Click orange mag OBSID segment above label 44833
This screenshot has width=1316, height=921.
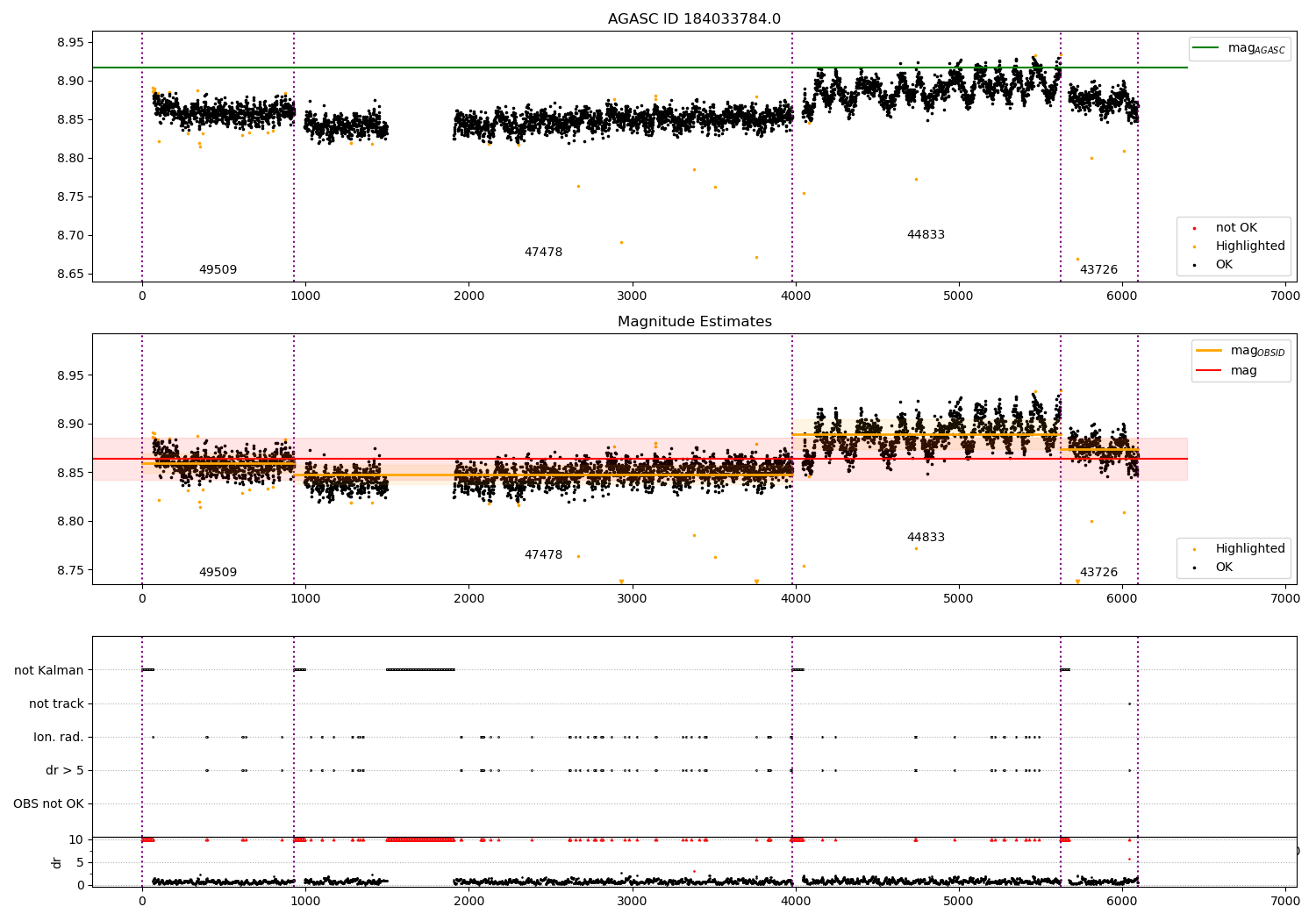coord(926,434)
